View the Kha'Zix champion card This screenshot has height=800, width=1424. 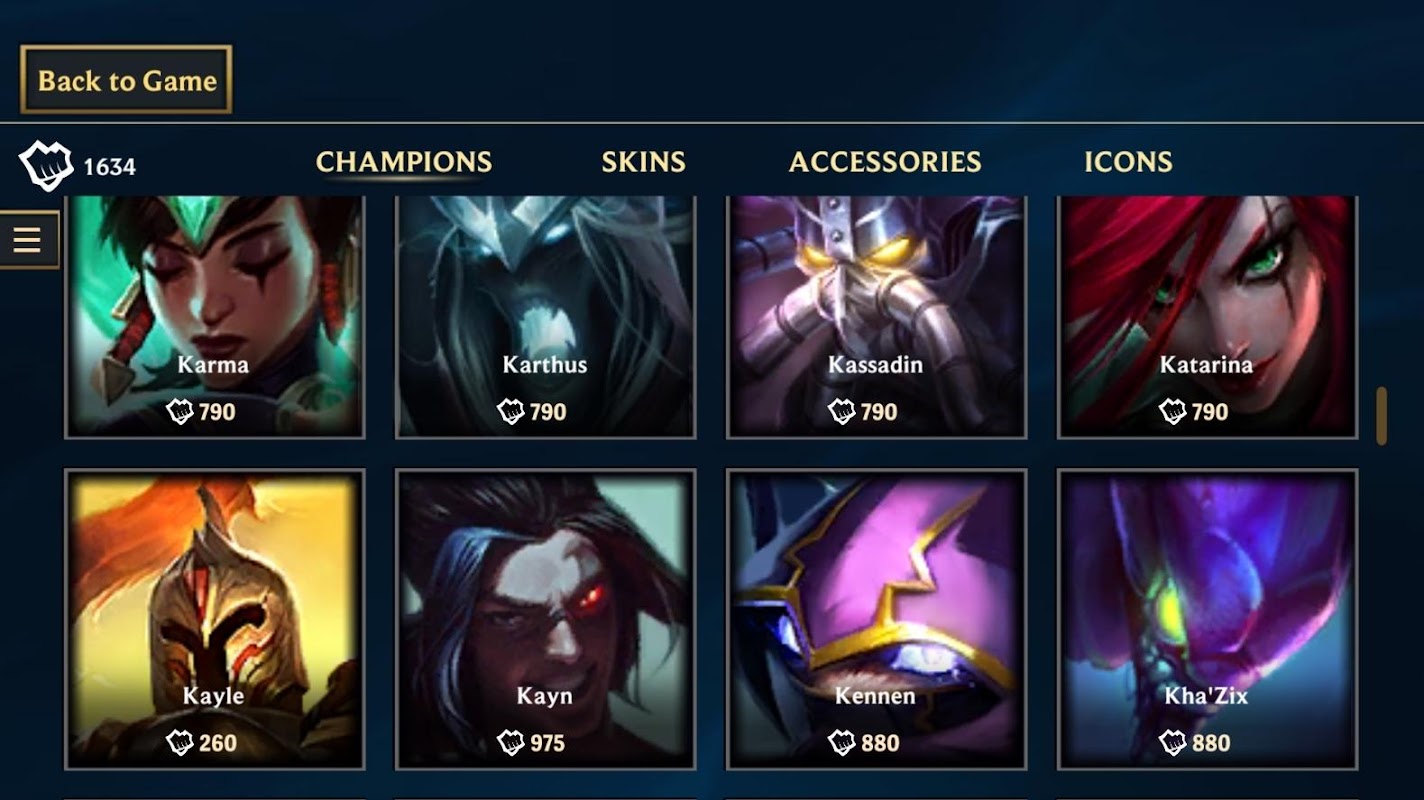click(x=1207, y=619)
